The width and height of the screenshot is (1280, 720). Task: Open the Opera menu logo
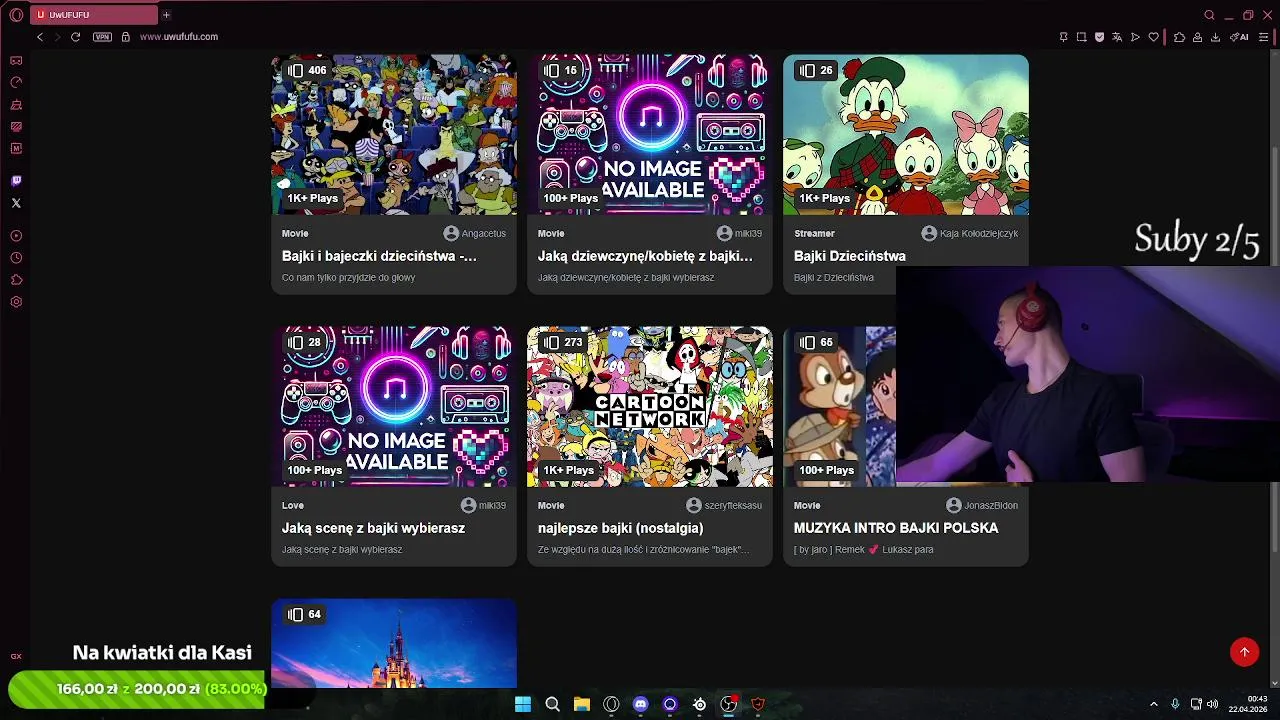click(x=16, y=15)
